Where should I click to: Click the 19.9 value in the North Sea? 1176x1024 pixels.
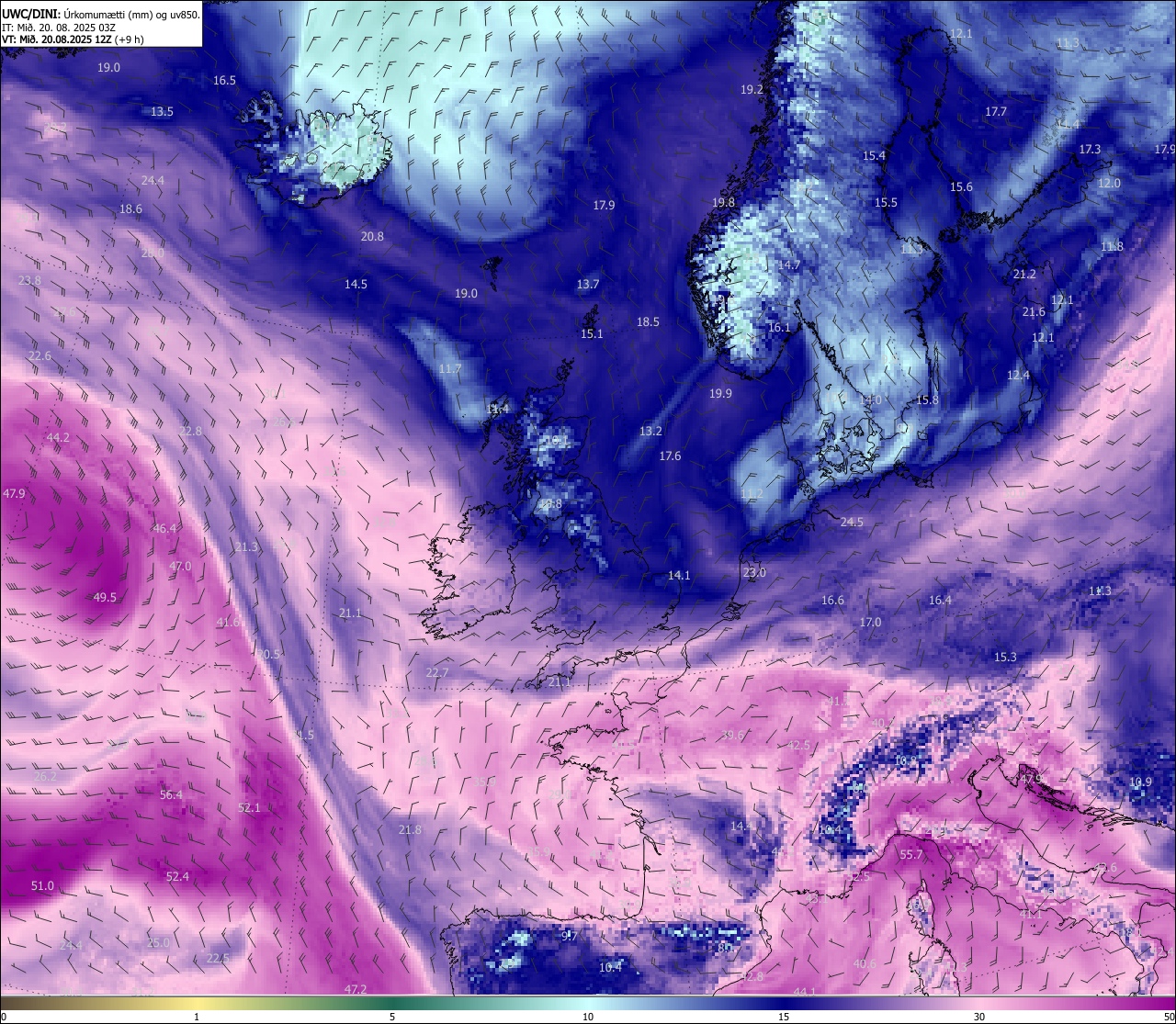[x=720, y=394]
